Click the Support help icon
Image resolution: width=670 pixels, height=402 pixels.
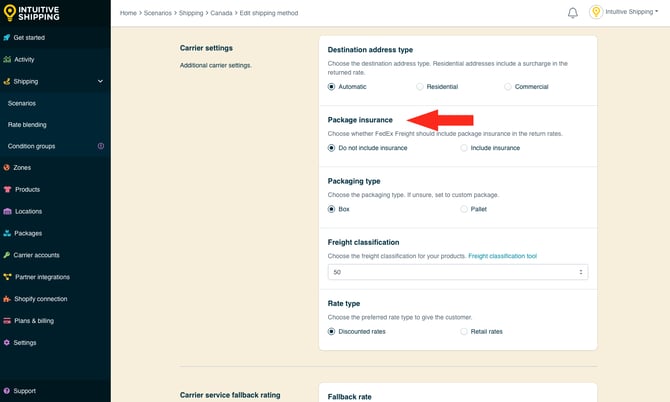[6, 391]
